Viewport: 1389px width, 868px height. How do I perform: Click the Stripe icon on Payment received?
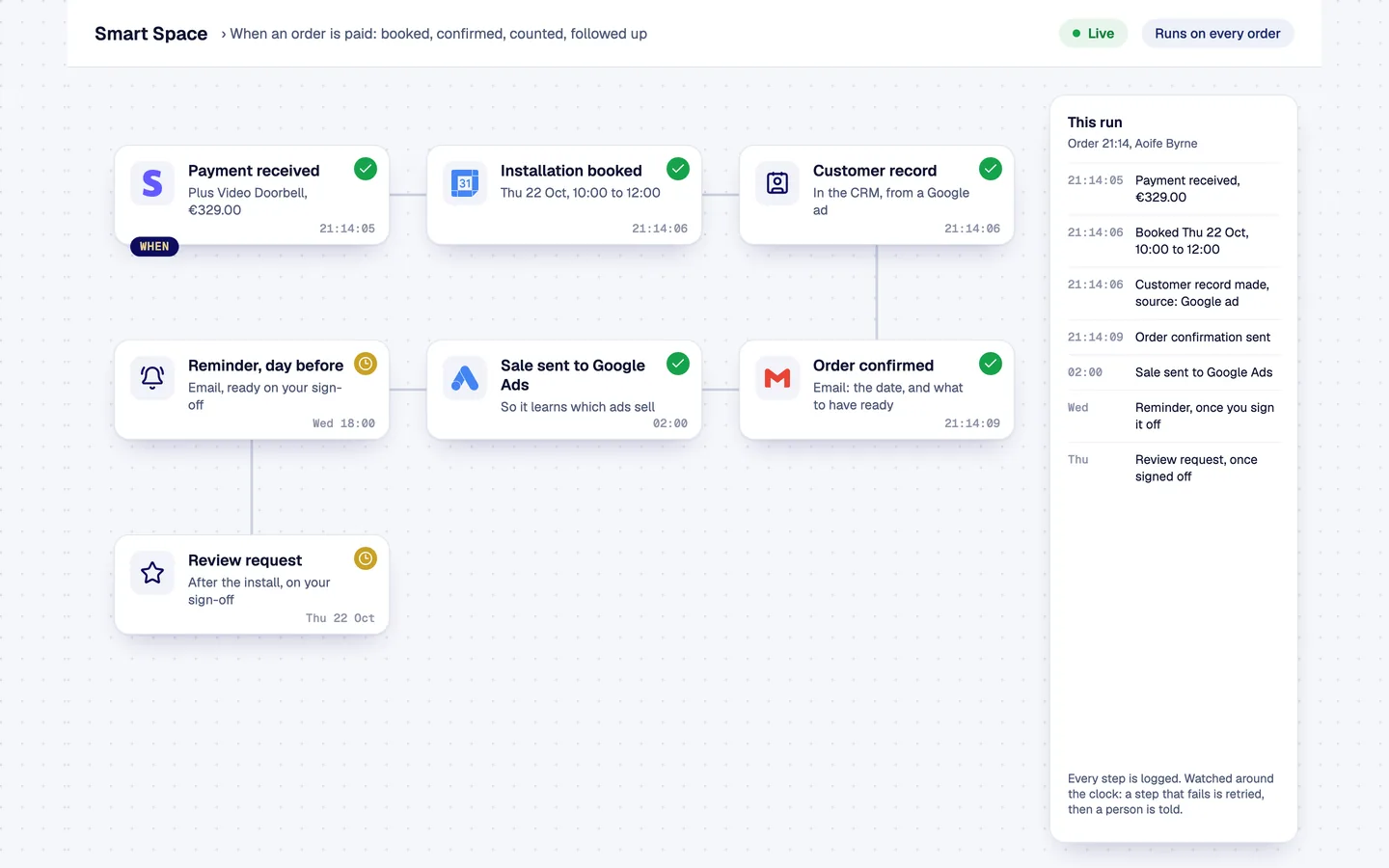click(152, 183)
